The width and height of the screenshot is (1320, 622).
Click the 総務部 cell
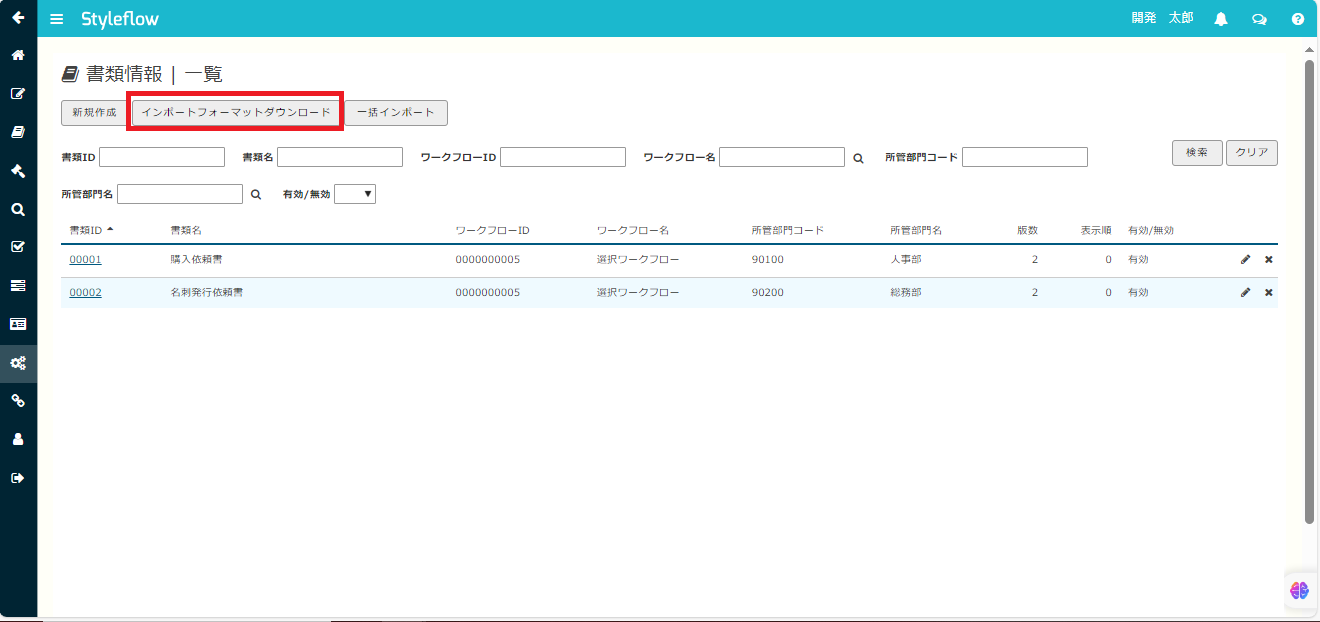pyautogui.click(x=906, y=293)
